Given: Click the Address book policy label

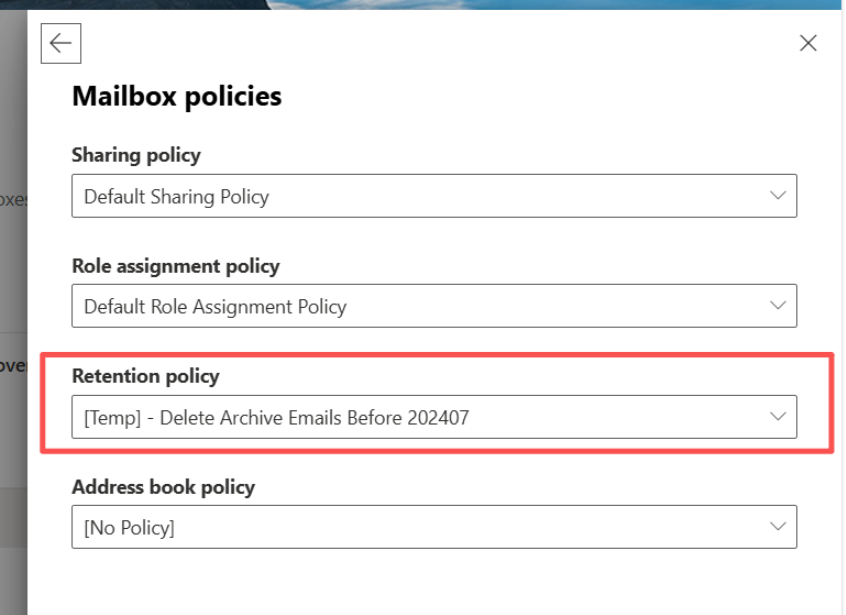Looking at the screenshot, I should pyautogui.click(x=163, y=487).
